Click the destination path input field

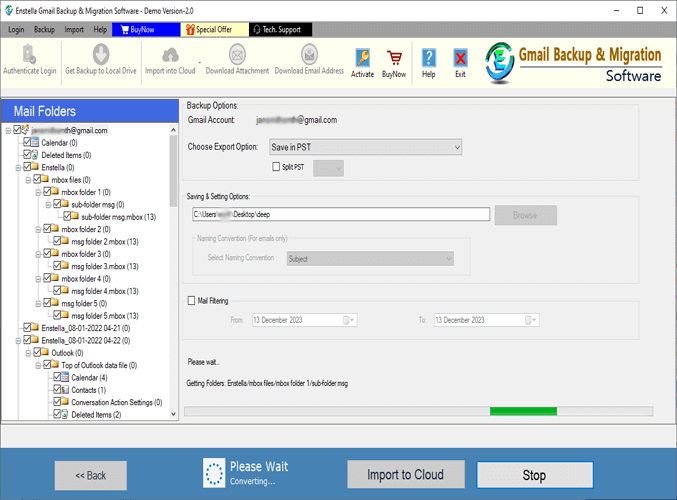pos(340,214)
